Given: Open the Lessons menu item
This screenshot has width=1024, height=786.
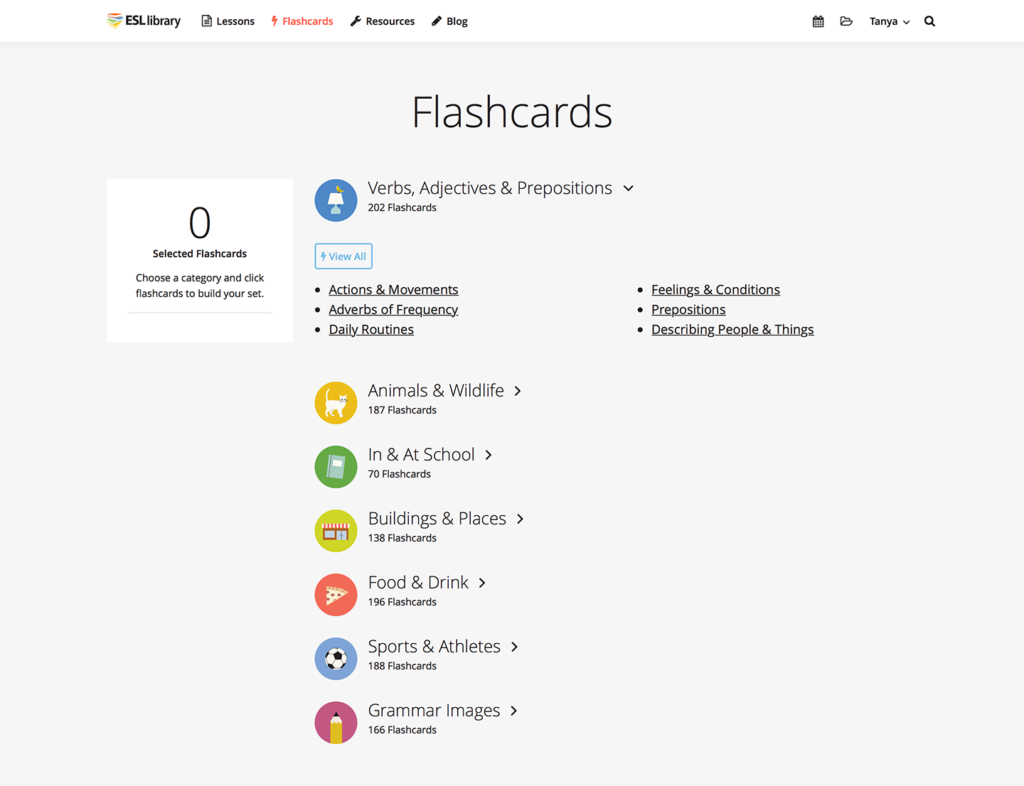Looking at the screenshot, I should pyautogui.click(x=228, y=22).
